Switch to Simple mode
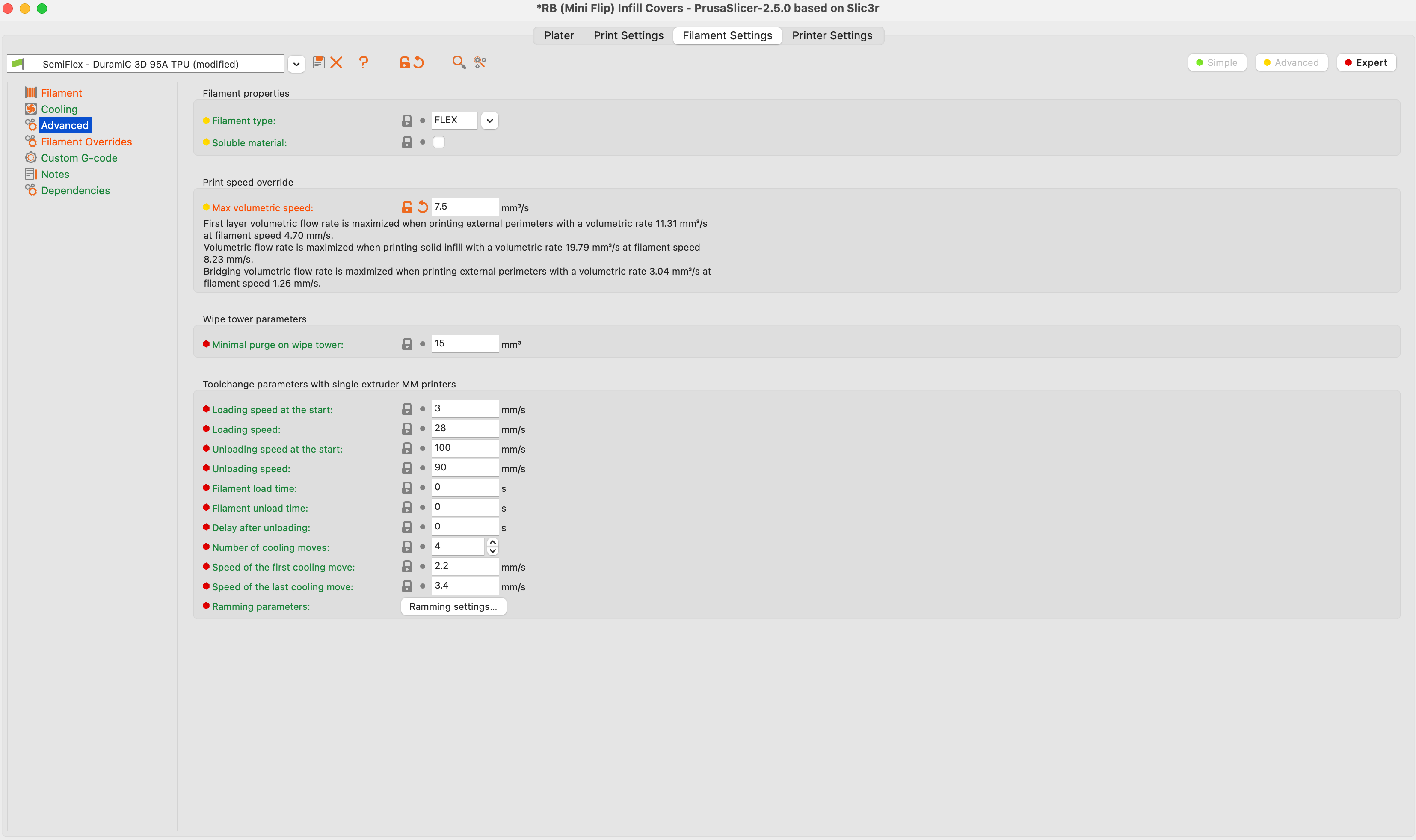1416x840 pixels. tap(1217, 63)
